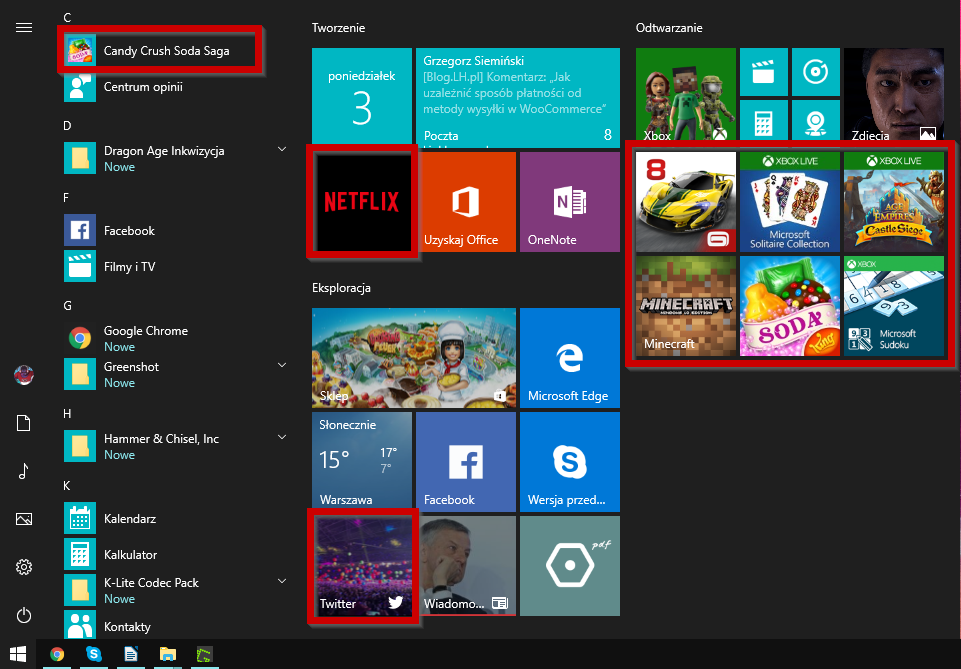Open the OneNote tile
The height and width of the screenshot is (669, 961).
click(570, 202)
